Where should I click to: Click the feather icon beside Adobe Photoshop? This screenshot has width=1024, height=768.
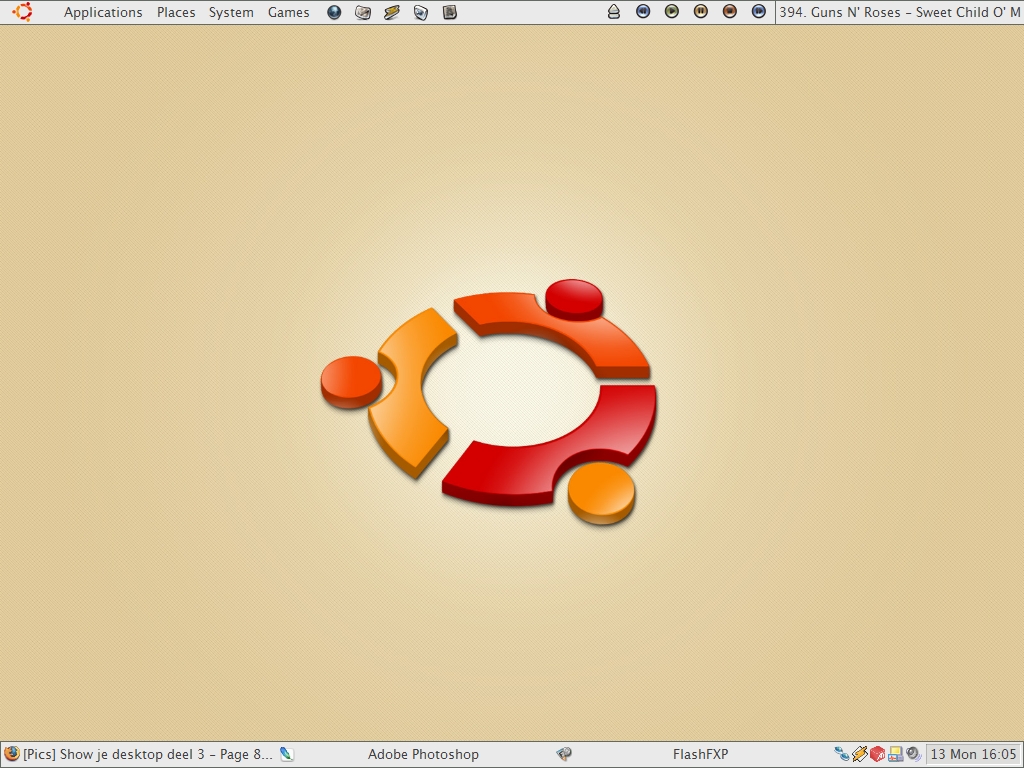click(x=286, y=754)
